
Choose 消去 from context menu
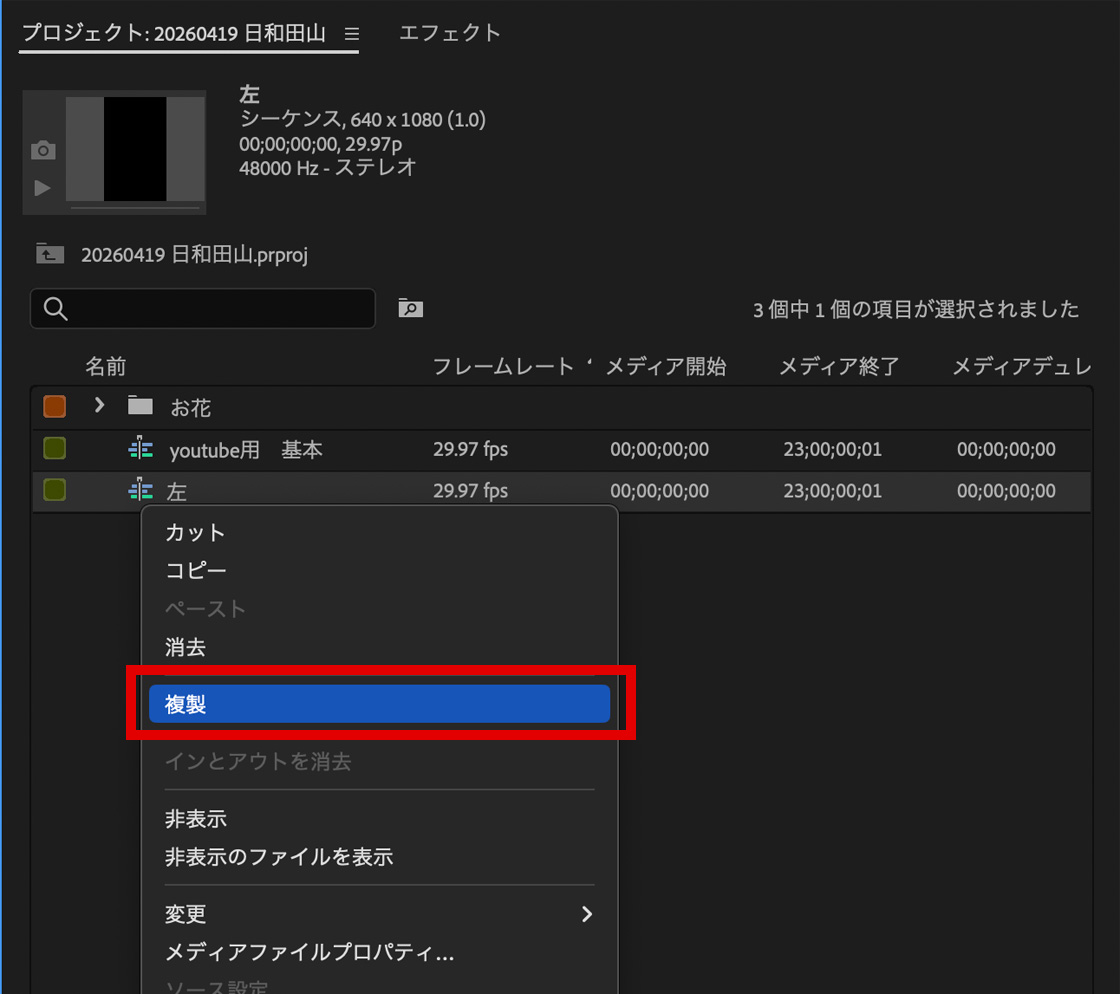(x=379, y=647)
